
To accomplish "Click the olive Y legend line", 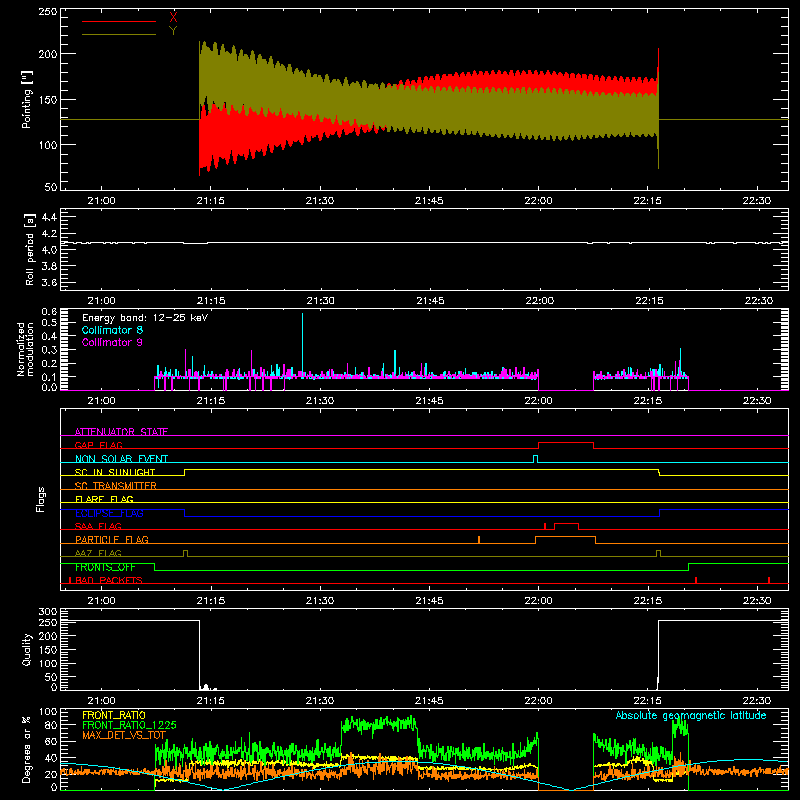I will tap(119, 34).
